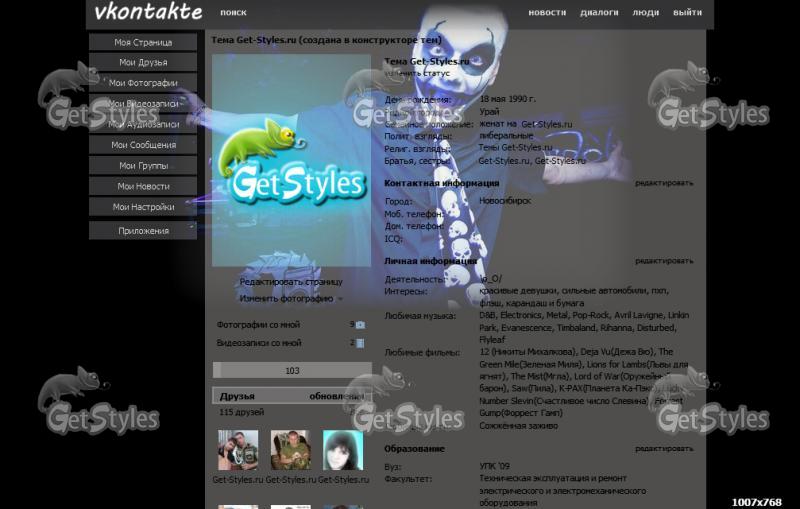This screenshot has height=509, width=800.
Task: Click the photos icon next to count 9
Action: 360,325
